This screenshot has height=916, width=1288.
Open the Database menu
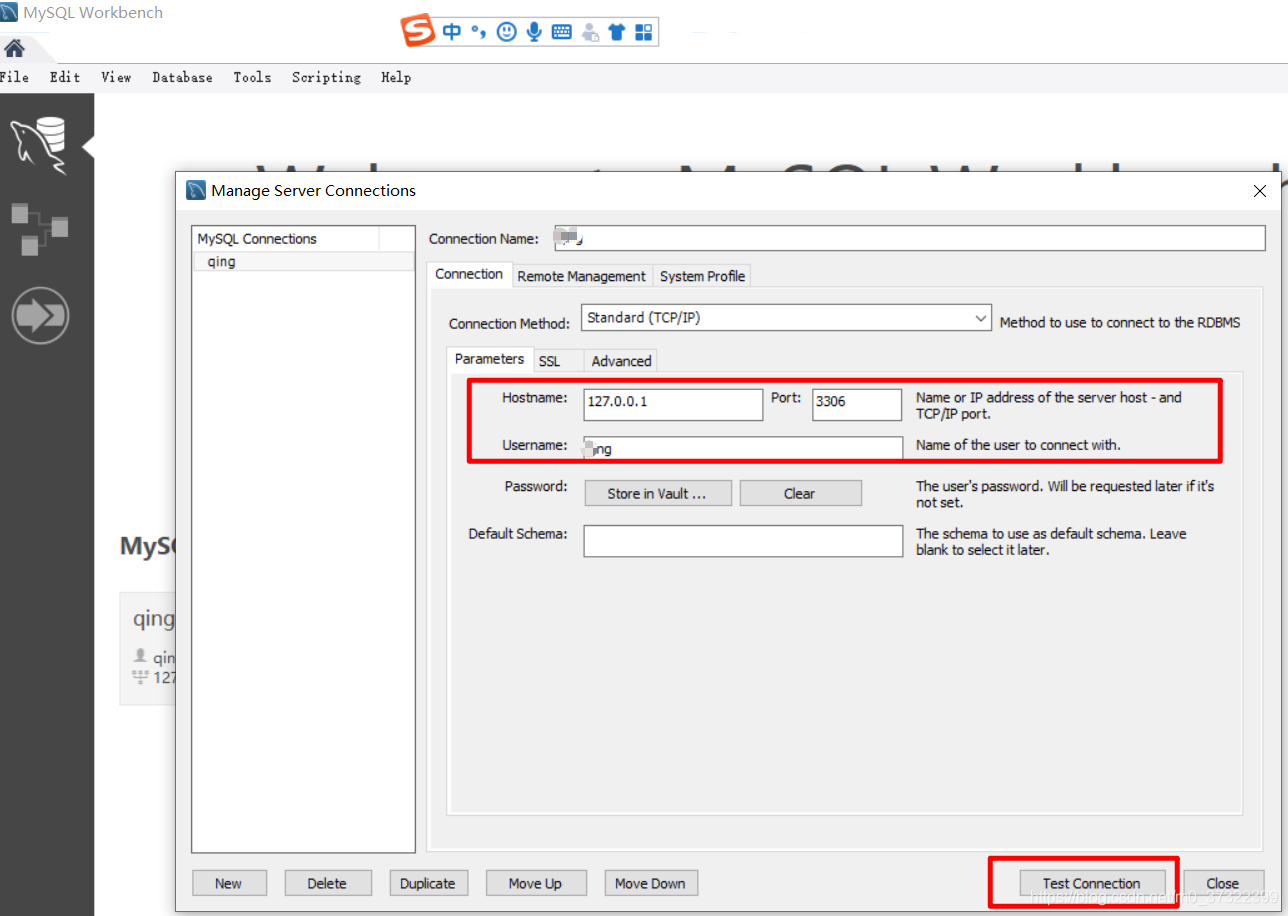click(x=182, y=77)
